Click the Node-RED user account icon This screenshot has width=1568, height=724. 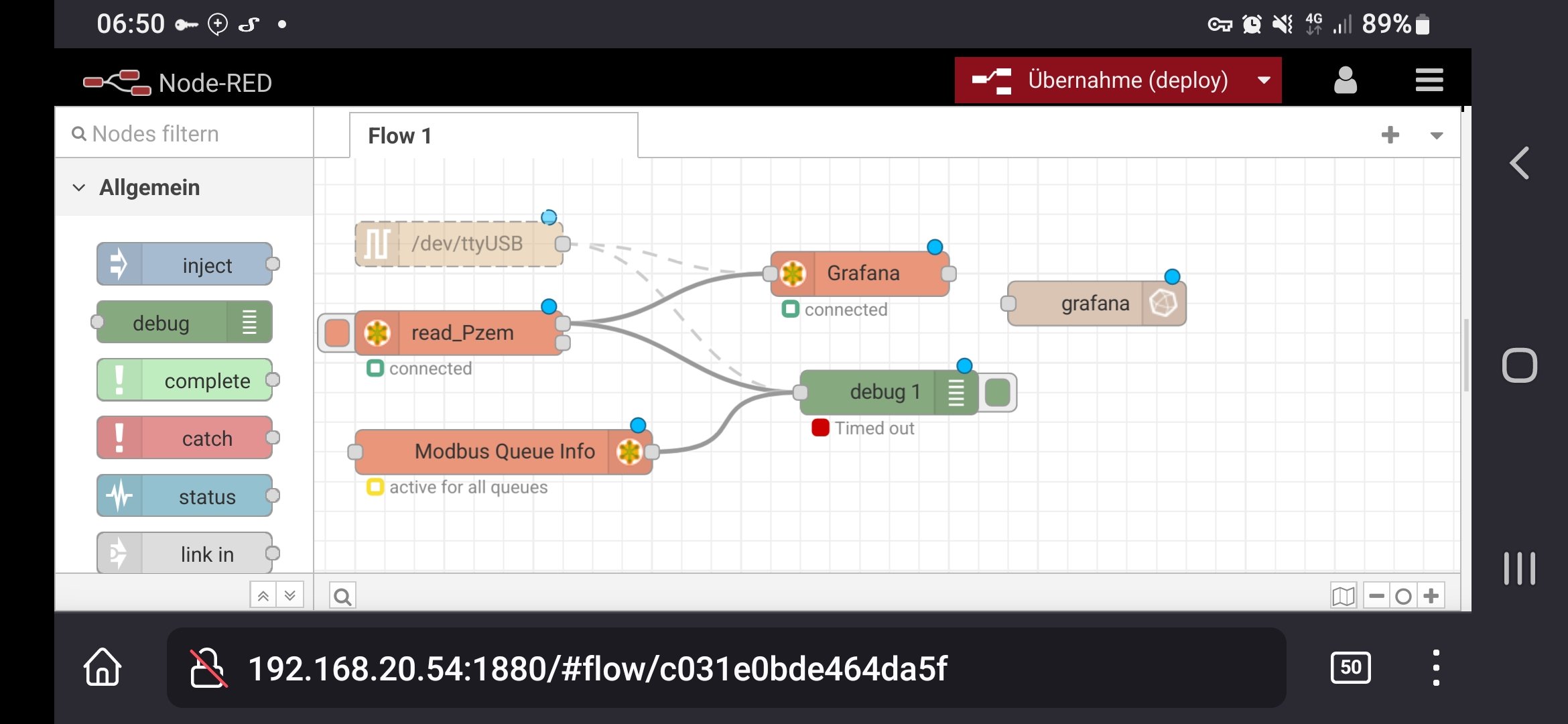point(1345,80)
